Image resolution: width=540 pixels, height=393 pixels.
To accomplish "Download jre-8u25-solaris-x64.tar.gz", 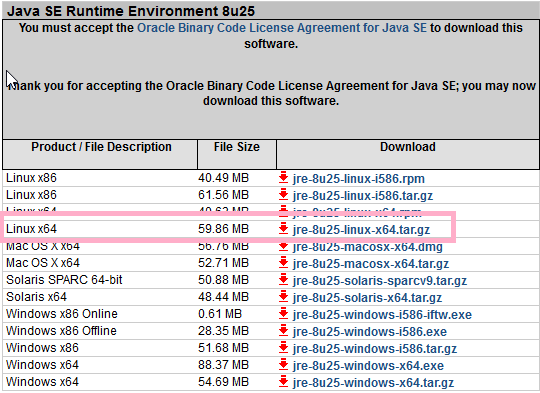I will [367, 298].
